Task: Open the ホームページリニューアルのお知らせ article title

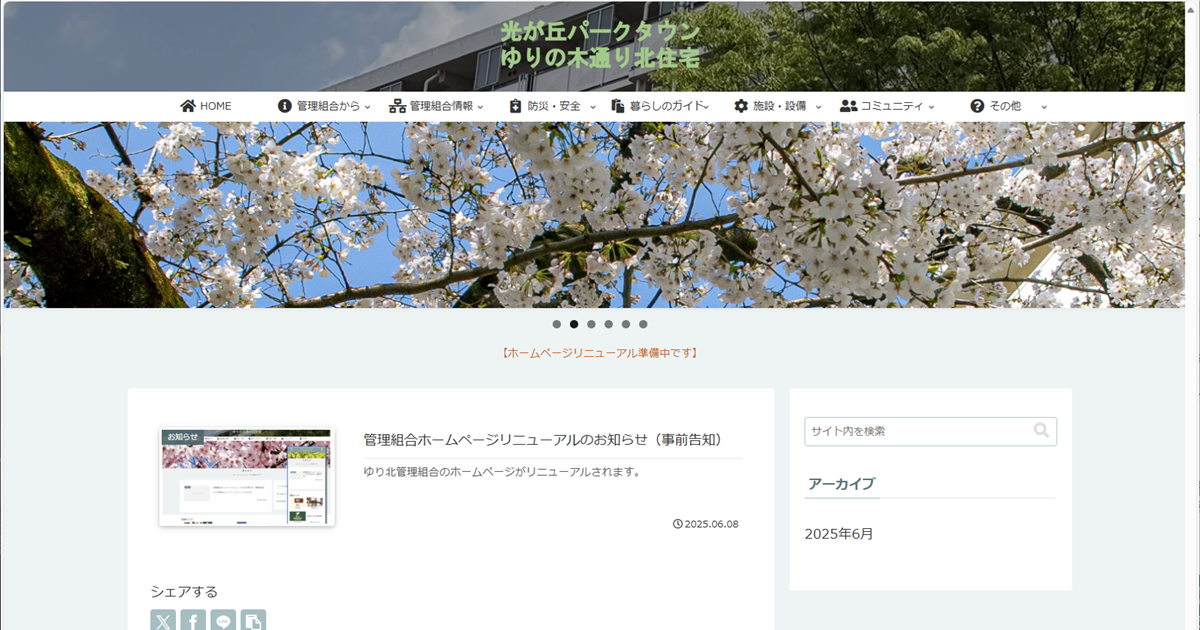Action: pos(542,440)
